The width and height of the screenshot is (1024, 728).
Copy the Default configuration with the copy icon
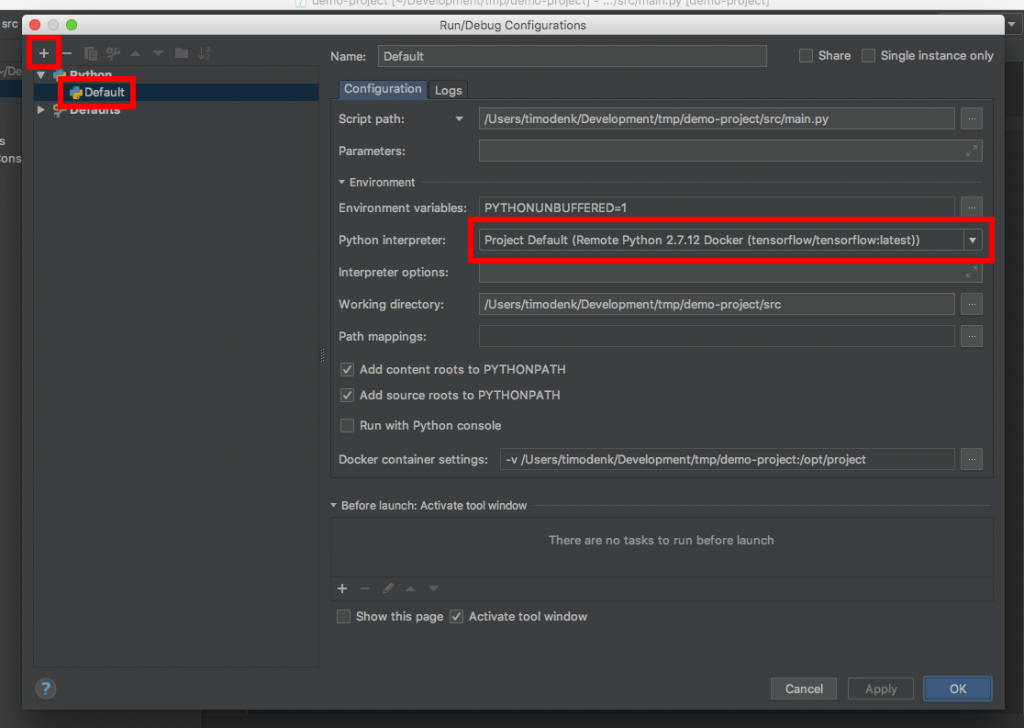(x=90, y=53)
